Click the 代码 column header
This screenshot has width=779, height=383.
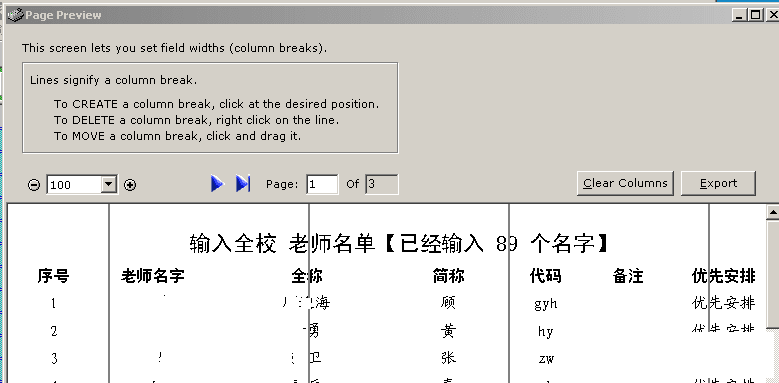pyautogui.click(x=545, y=276)
